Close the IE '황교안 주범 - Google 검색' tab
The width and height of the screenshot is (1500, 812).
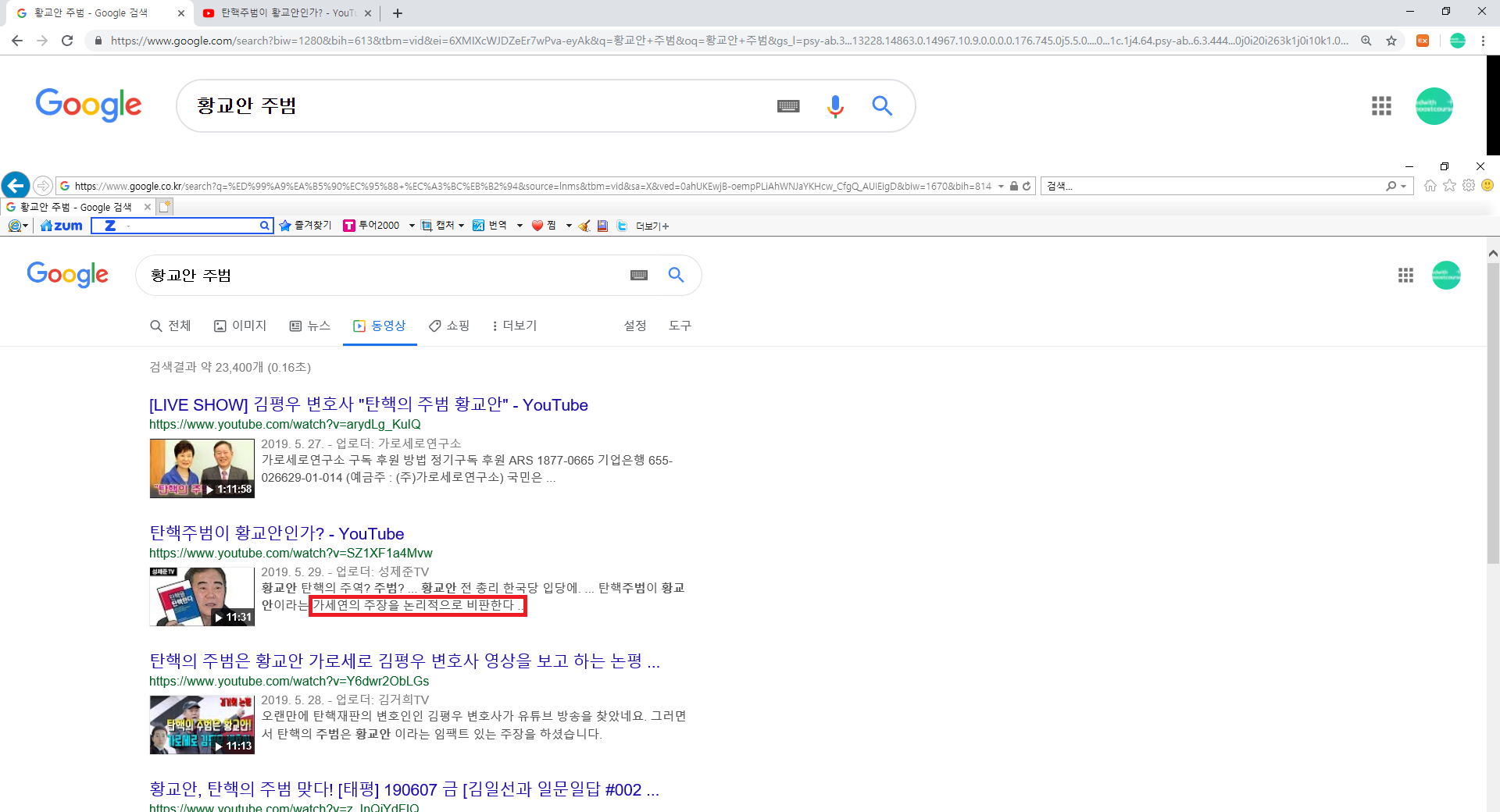(x=148, y=207)
